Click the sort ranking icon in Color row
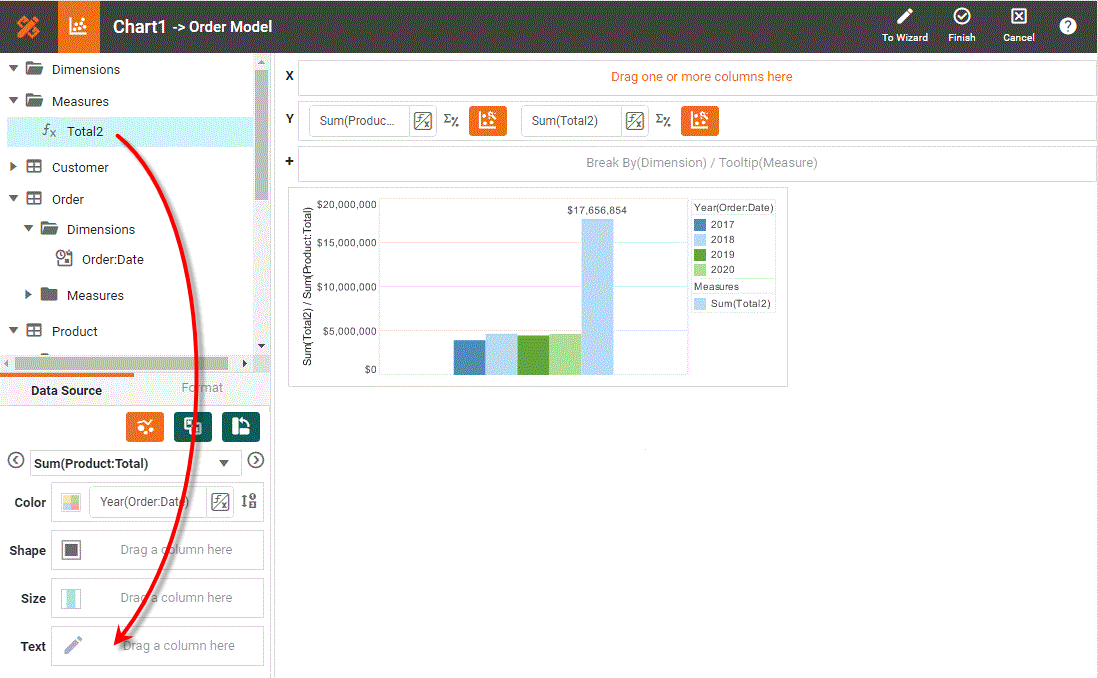 coord(249,502)
